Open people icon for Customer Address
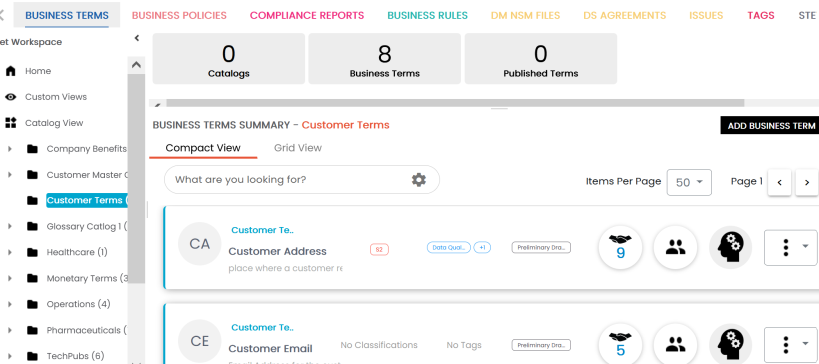 (x=675, y=248)
